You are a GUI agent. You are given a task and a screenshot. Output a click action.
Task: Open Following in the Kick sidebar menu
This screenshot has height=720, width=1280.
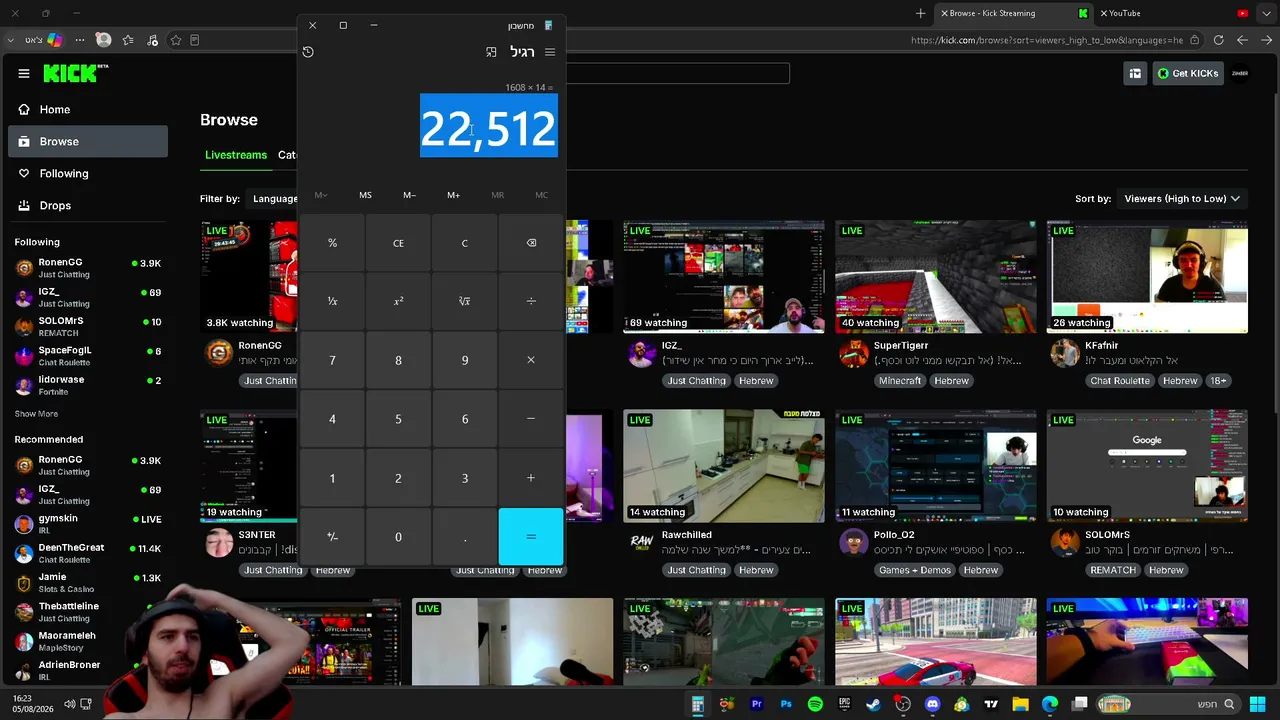tap(88, 173)
